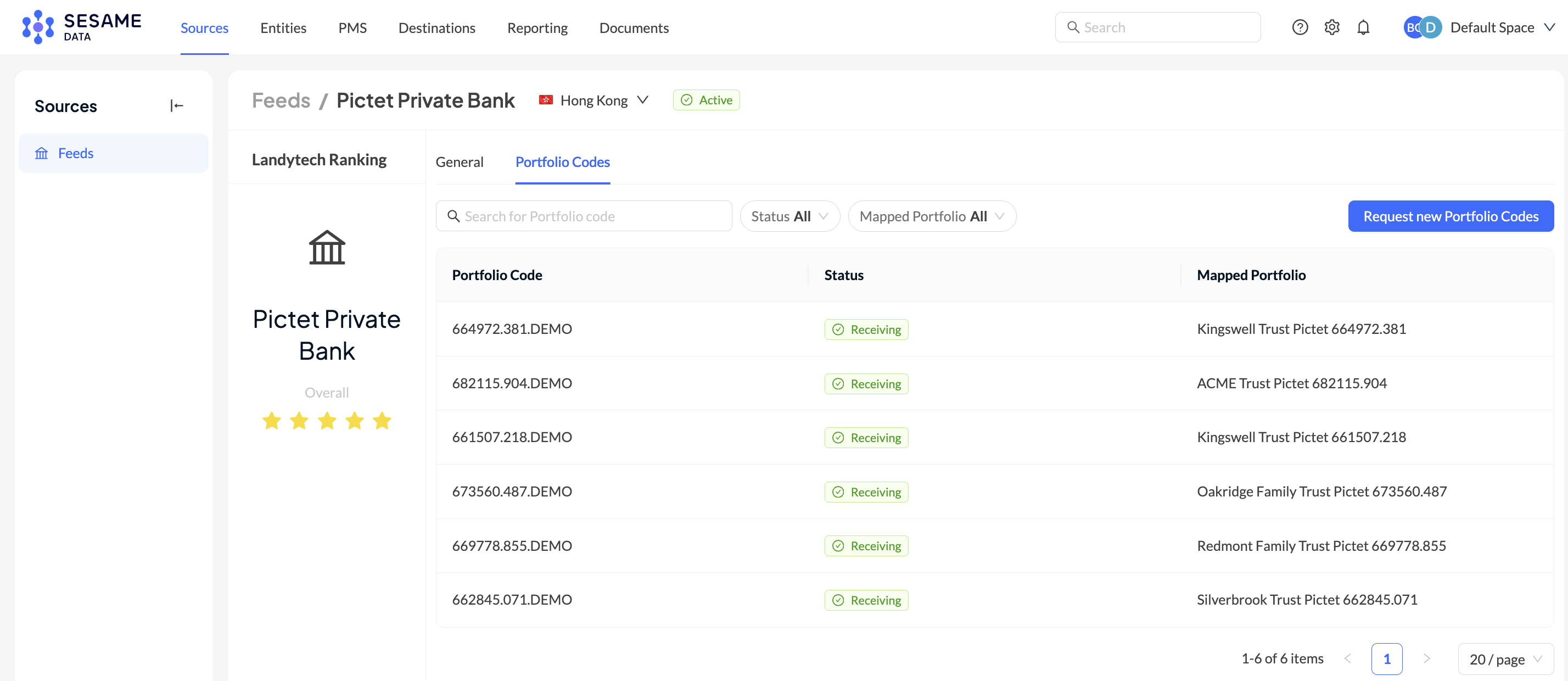The image size is (1568, 681).
Task: Expand the Mapped Portfolio All filter
Action: (931, 216)
